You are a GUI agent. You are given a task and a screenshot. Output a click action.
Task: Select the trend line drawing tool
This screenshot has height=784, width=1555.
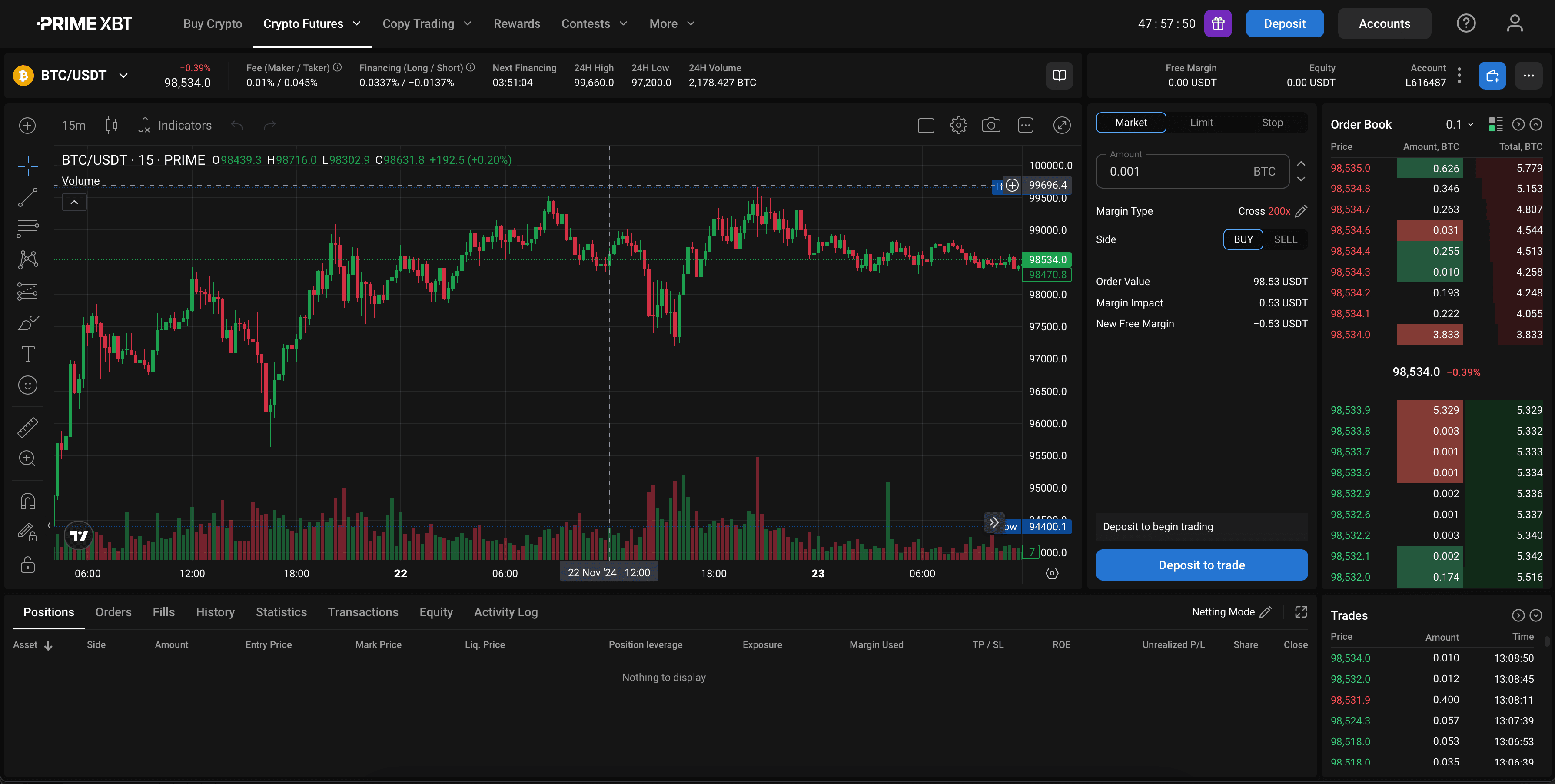(28, 197)
